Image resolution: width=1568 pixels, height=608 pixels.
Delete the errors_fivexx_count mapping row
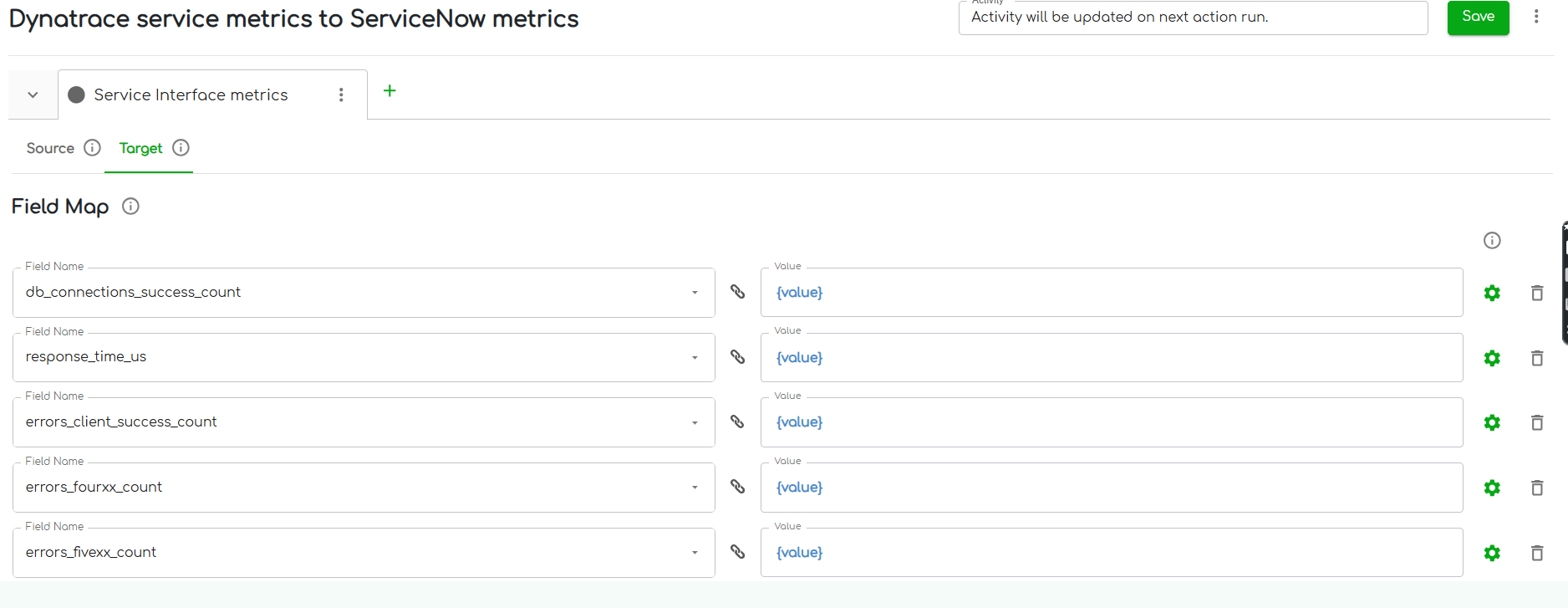pyautogui.click(x=1537, y=553)
